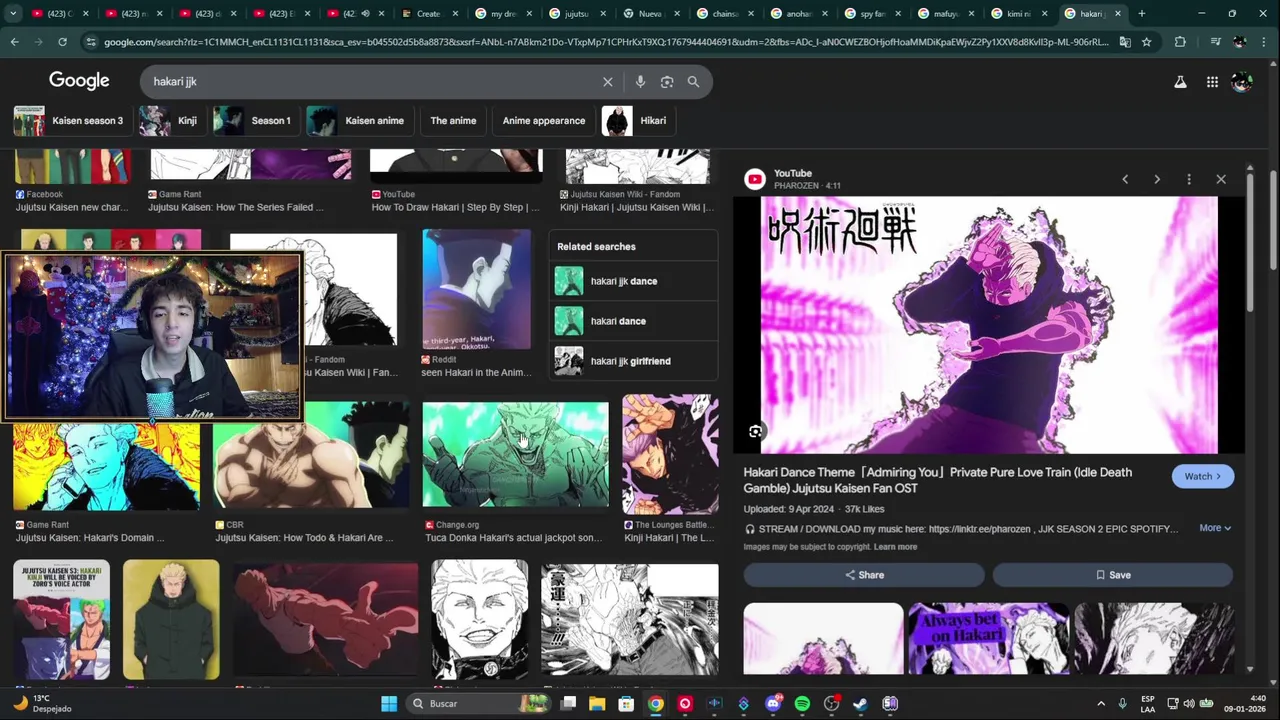Open the YouTube PHAROZEN source link
Viewport: 1280px width, 720px height.
pyautogui.click(x=793, y=179)
